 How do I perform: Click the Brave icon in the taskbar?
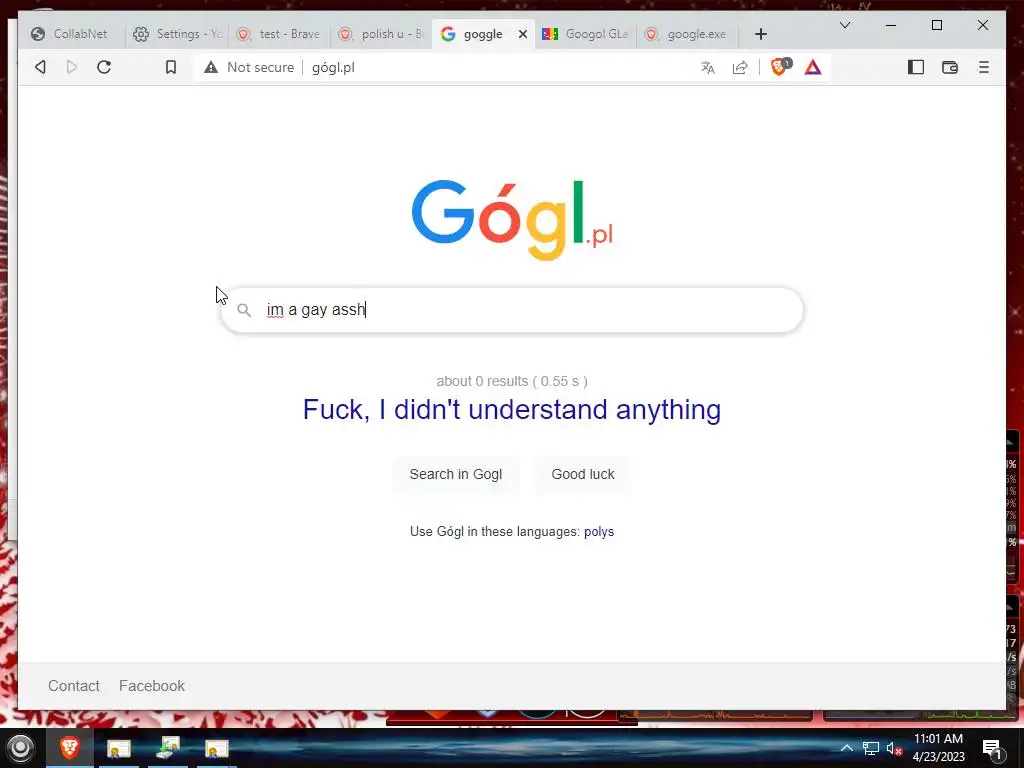click(70, 748)
